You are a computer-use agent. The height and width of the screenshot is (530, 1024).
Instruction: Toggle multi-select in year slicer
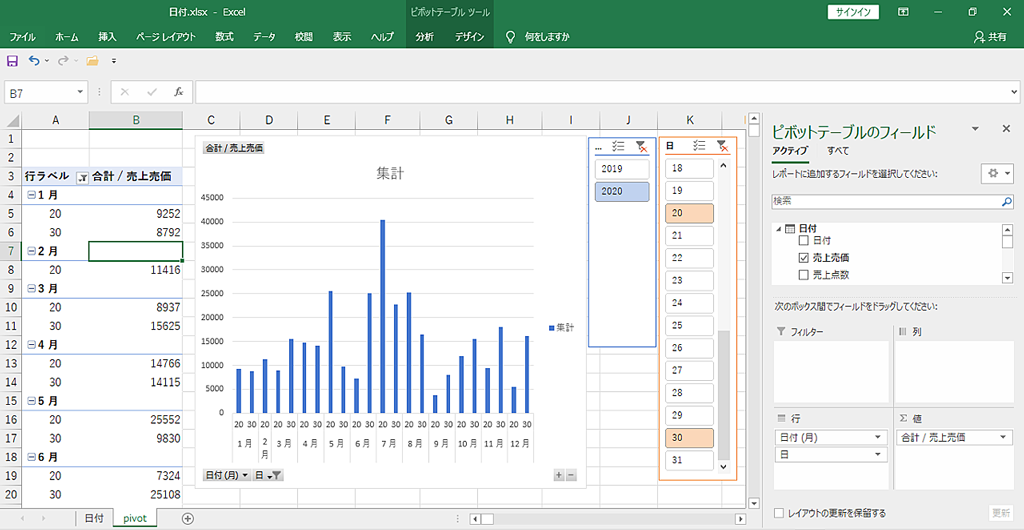point(618,148)
